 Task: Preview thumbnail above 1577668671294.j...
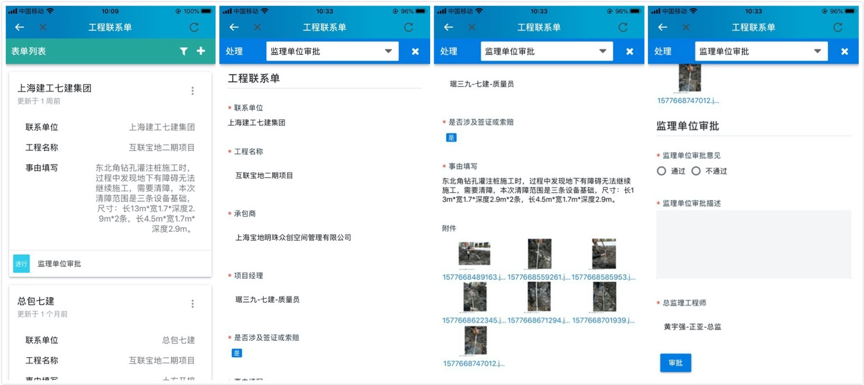coord(539,297)
